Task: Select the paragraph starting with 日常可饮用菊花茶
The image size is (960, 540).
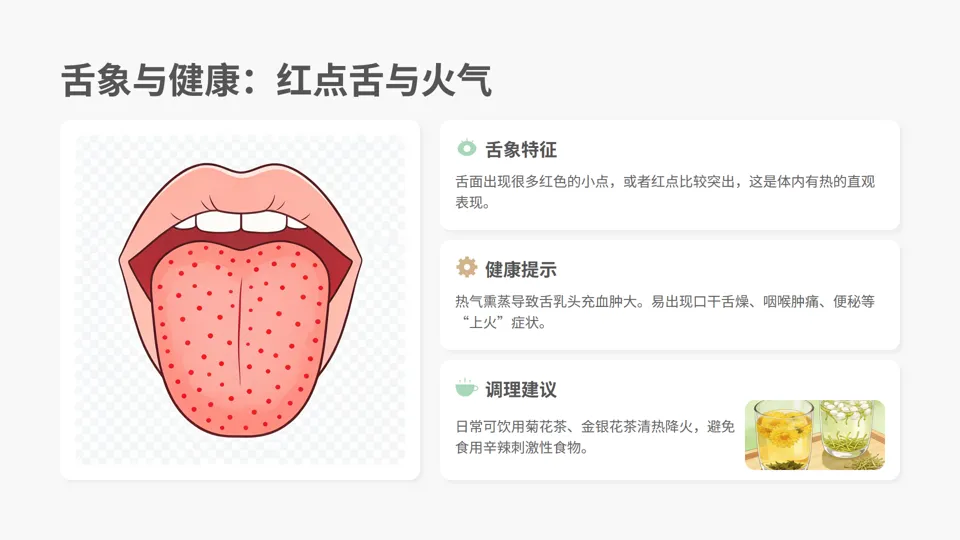Action: click(x=594, y=437)
